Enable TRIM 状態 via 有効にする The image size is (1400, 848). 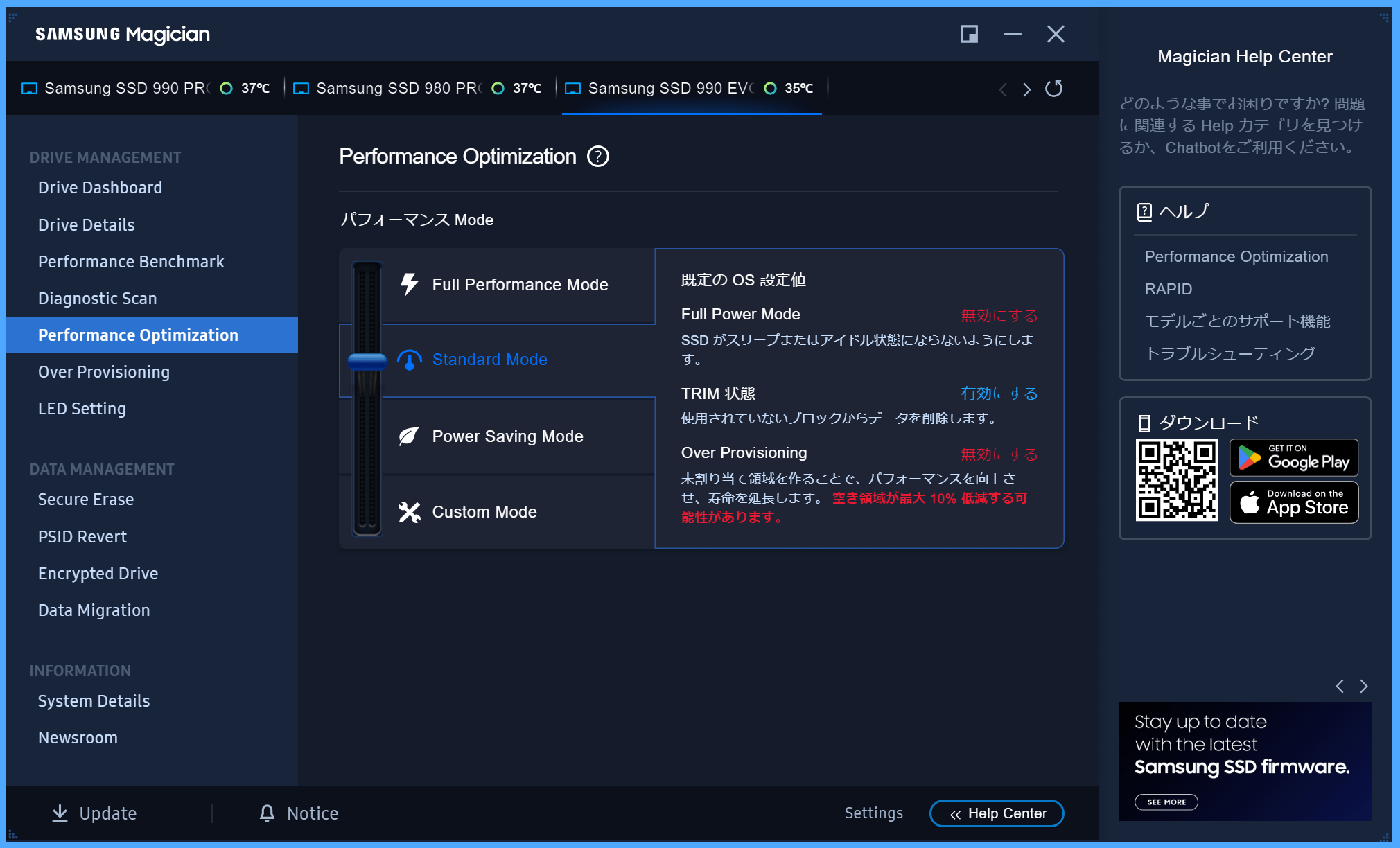[x=999, y=393]
